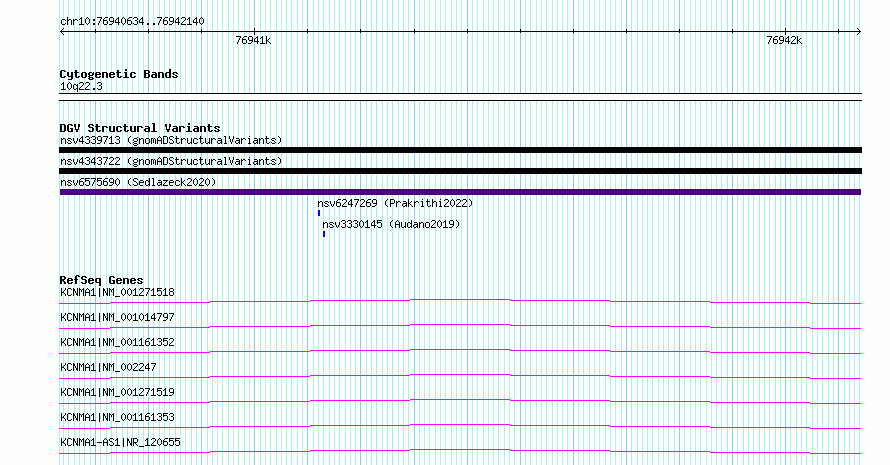Open variant nsv3330145 (Audano2019) label
The width and height of the screenshot is (890, 465).
[x=391, y=224]
